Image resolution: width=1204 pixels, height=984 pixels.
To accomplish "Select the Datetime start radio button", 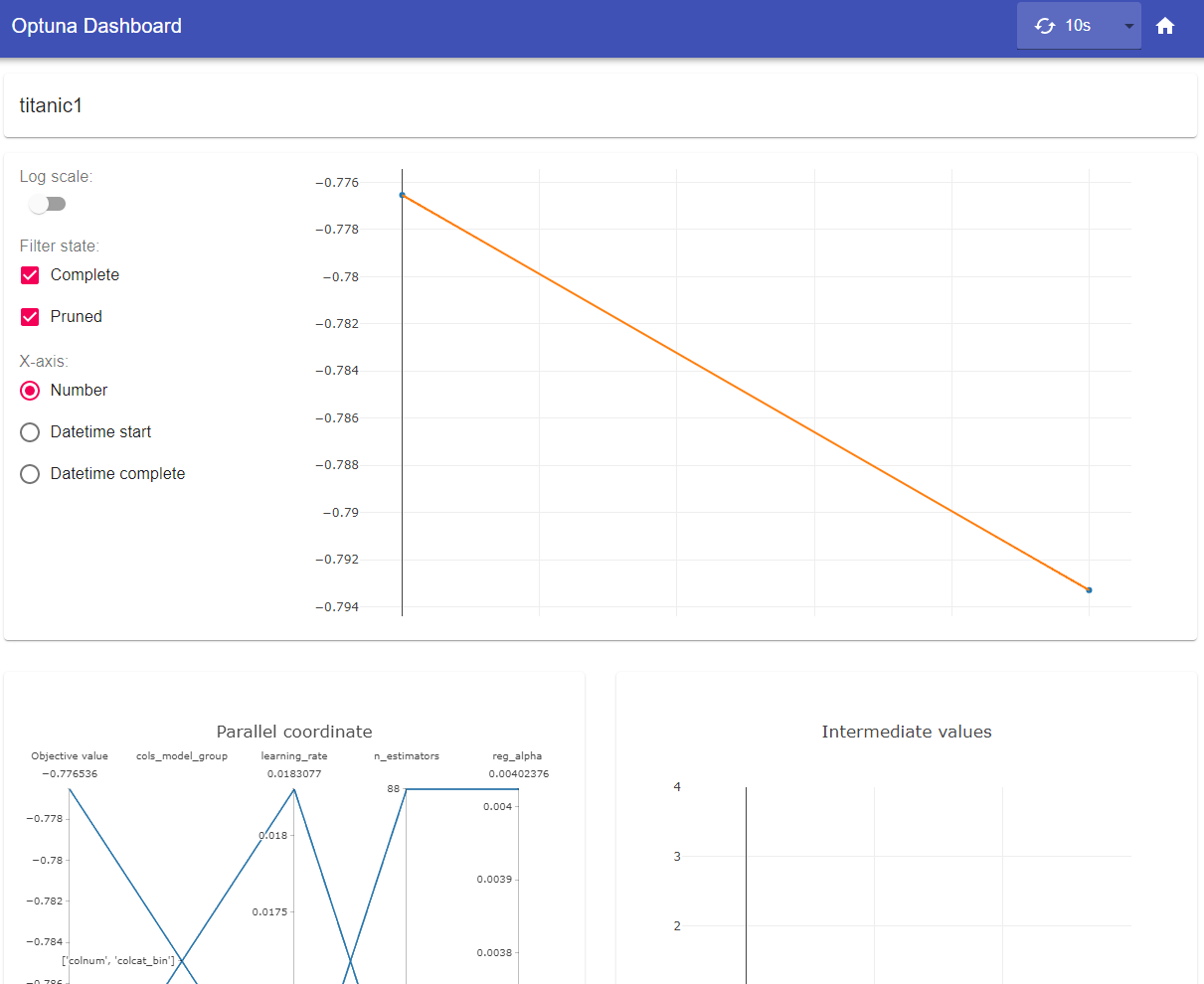I will tap(30, 432).
